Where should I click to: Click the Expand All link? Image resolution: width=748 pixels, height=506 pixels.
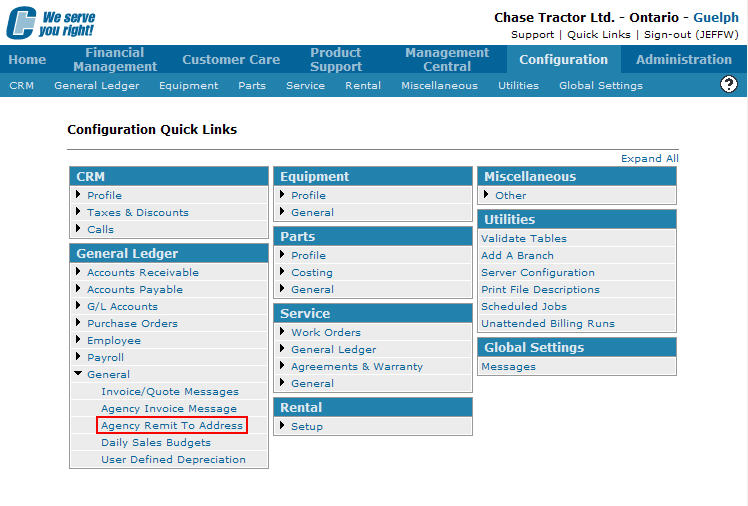pos(650,158)
